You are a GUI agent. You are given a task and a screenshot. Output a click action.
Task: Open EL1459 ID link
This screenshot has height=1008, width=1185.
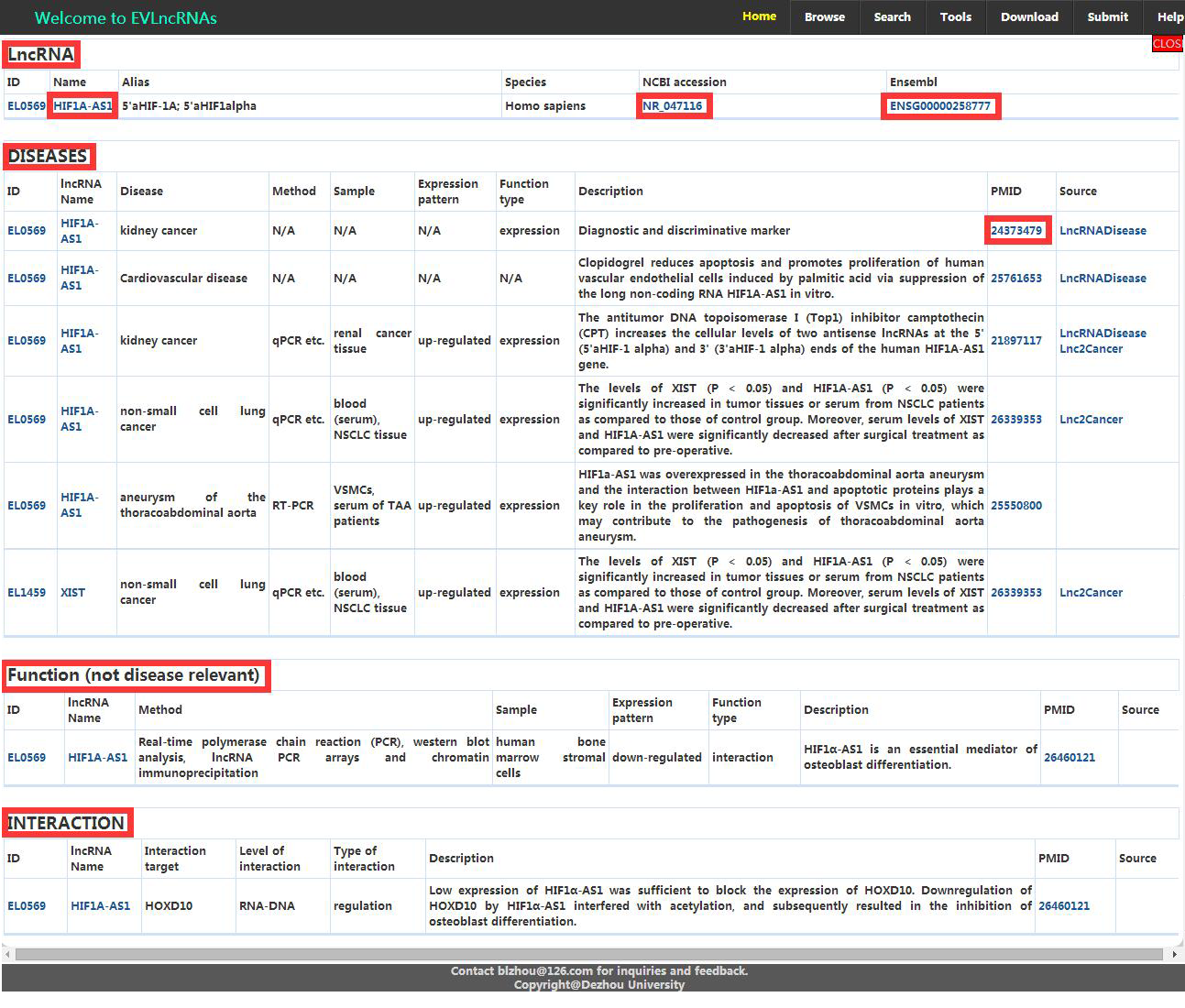pos(27,592)
